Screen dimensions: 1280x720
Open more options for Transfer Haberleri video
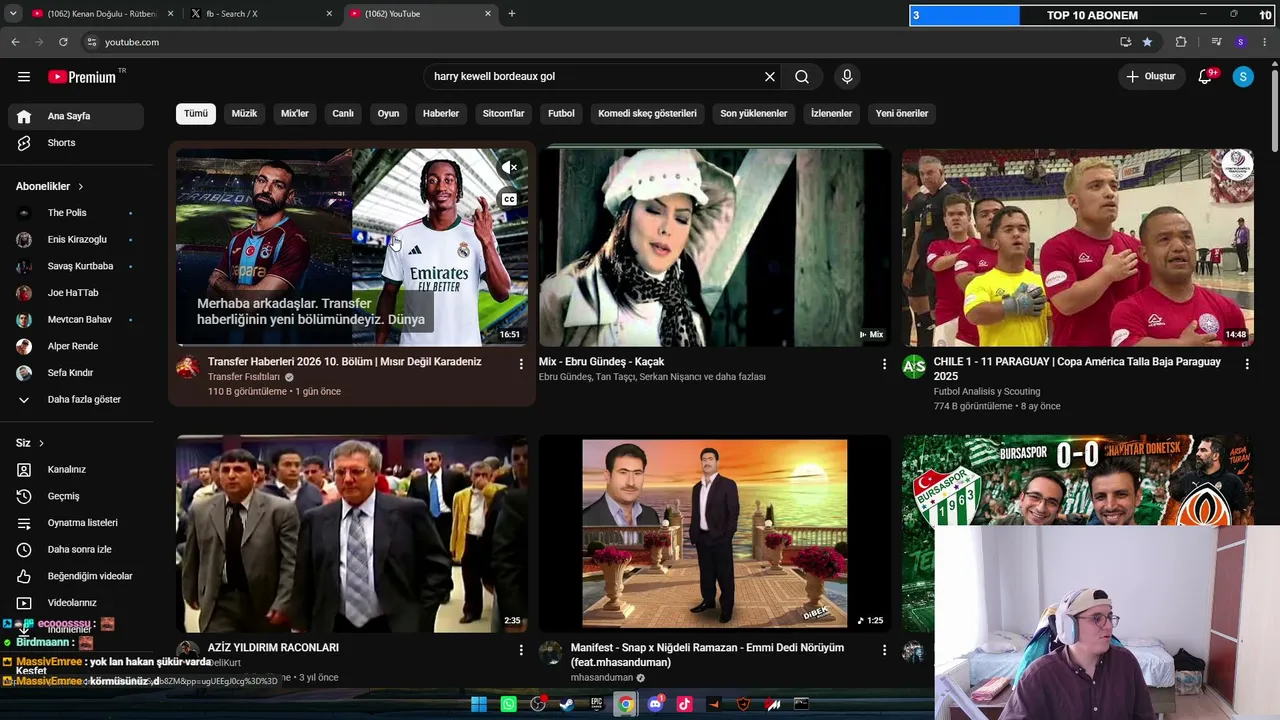(x=521, y=364)
